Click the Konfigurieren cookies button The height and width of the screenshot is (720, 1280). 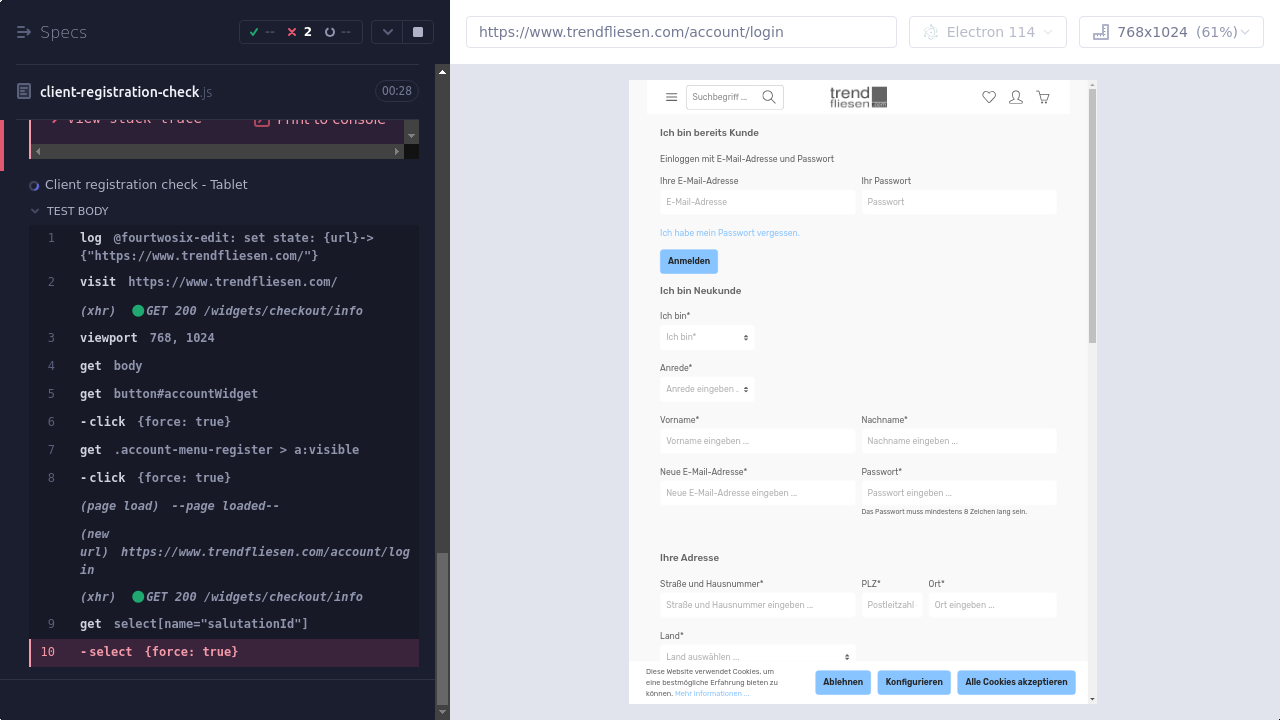(914, 682)
